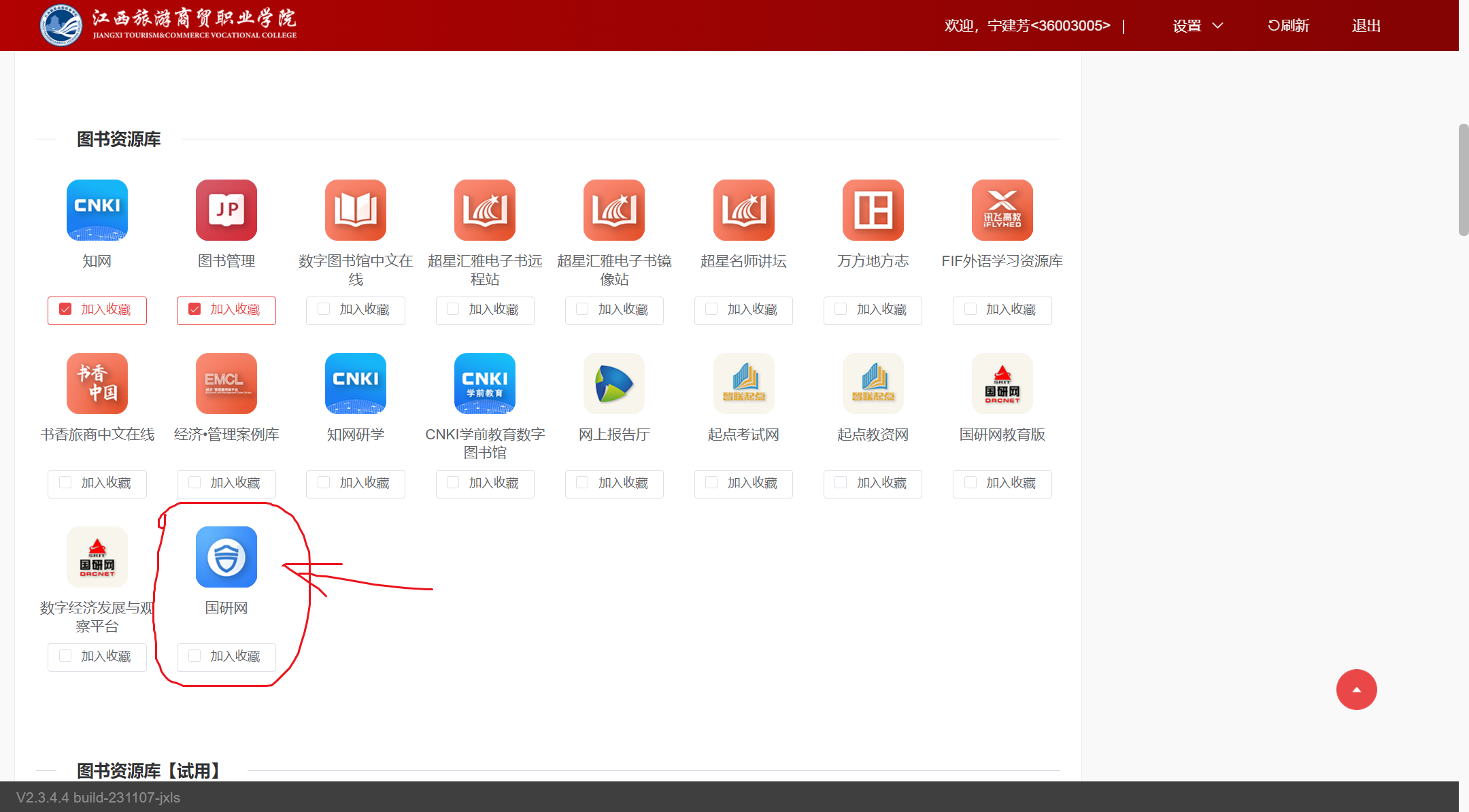This screenshot has width=1469, height=812.
Task: Open 起点教资网 icon
Action: 873,384
